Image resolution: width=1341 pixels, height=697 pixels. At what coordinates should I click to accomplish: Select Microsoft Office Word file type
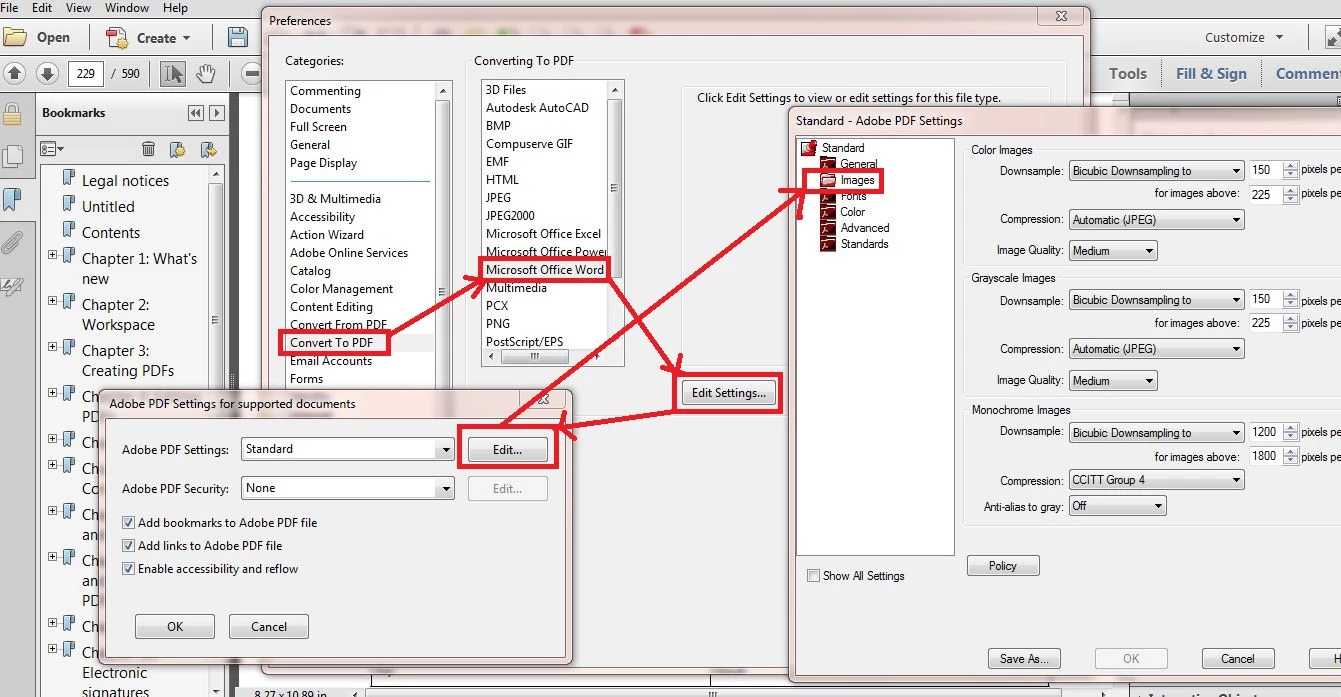[545, 270]
